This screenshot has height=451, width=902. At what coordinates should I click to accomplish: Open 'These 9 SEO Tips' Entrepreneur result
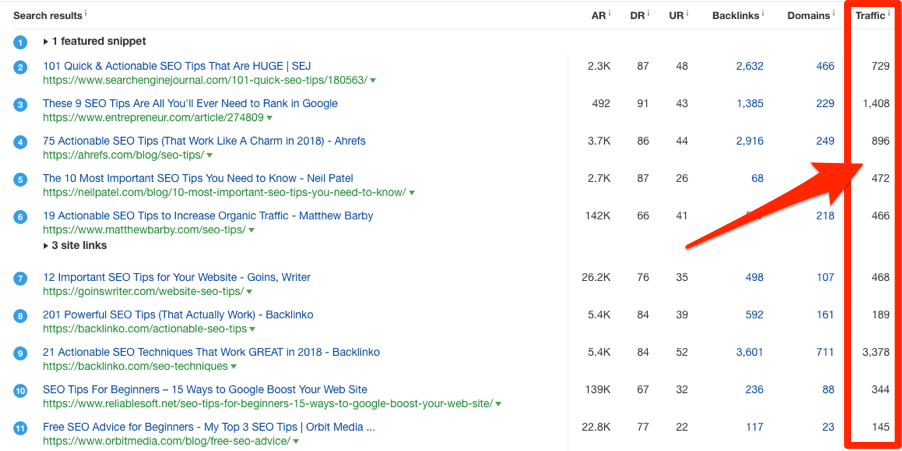pyautogui.click(x=190, y=104)
